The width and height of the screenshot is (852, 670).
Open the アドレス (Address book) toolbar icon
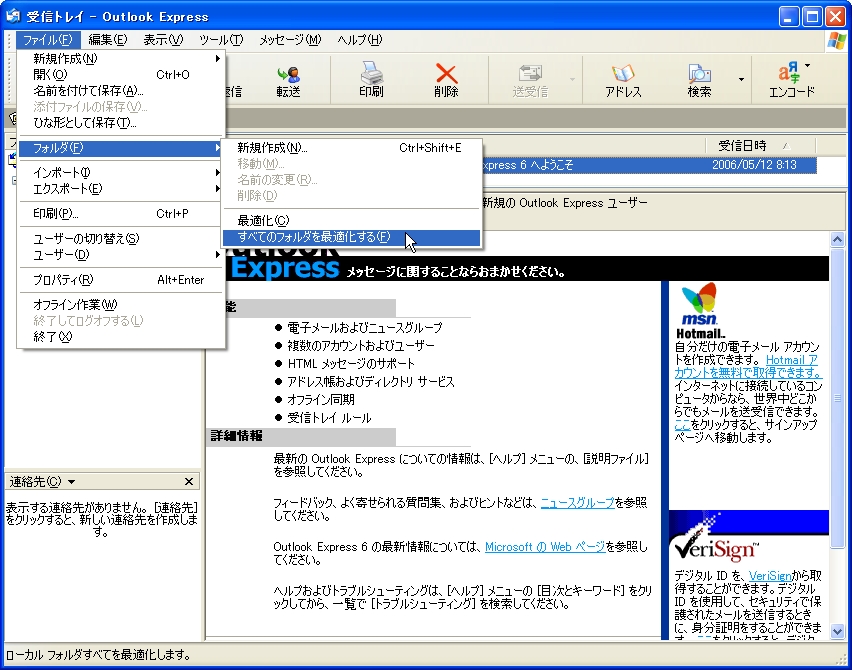[x=623, y=80]
